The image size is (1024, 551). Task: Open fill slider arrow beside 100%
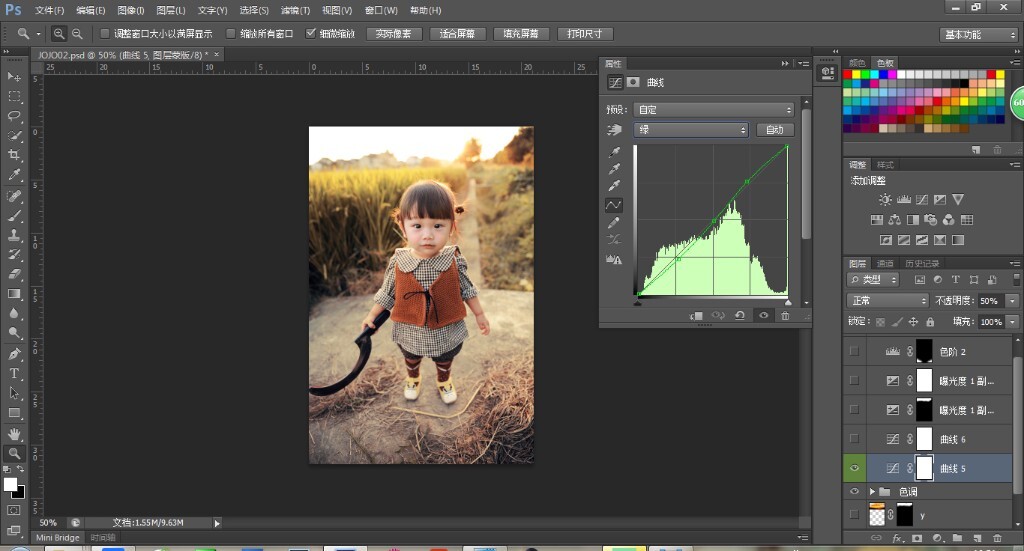pos(1013,322)
